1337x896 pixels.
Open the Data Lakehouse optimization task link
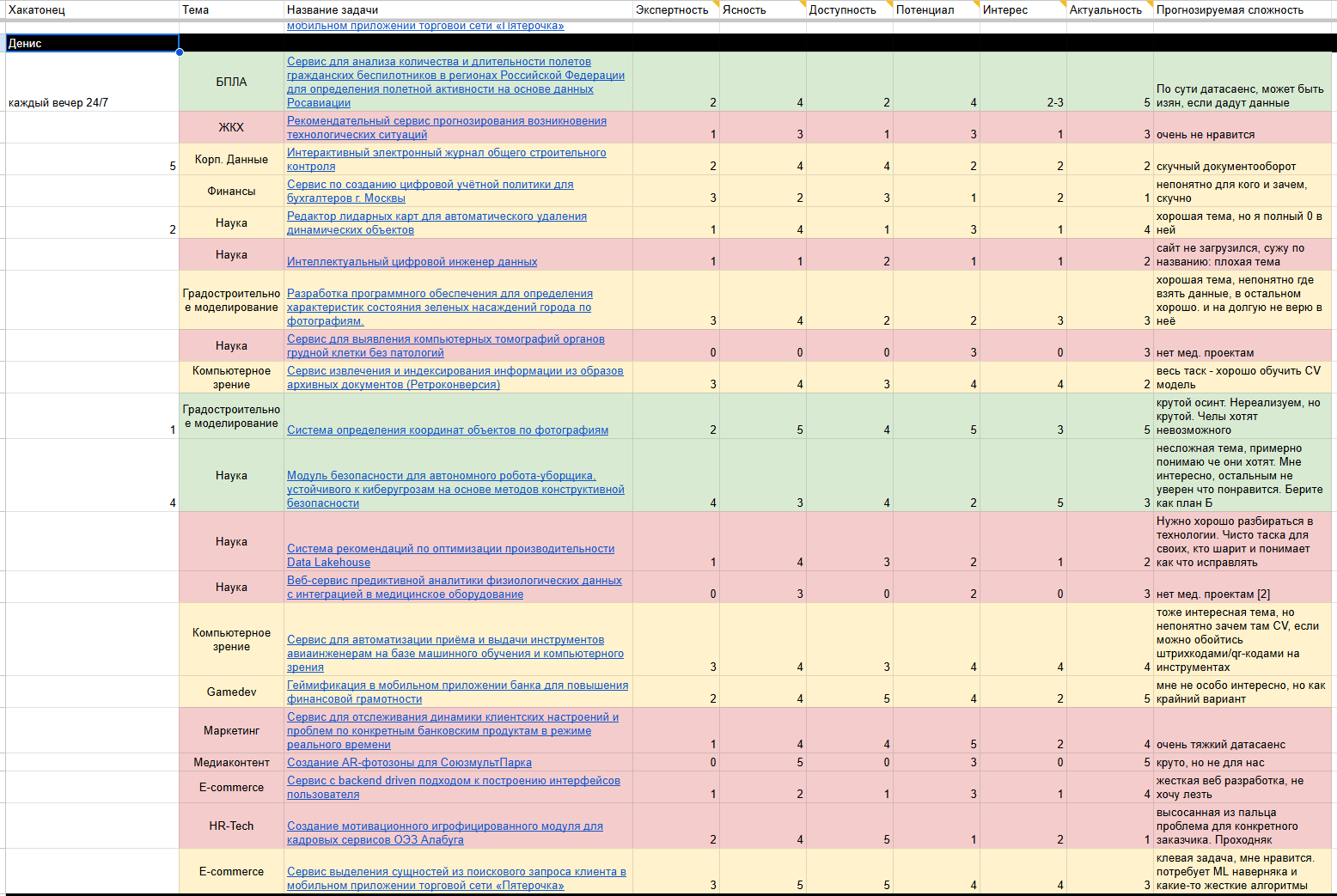[450, 555]
